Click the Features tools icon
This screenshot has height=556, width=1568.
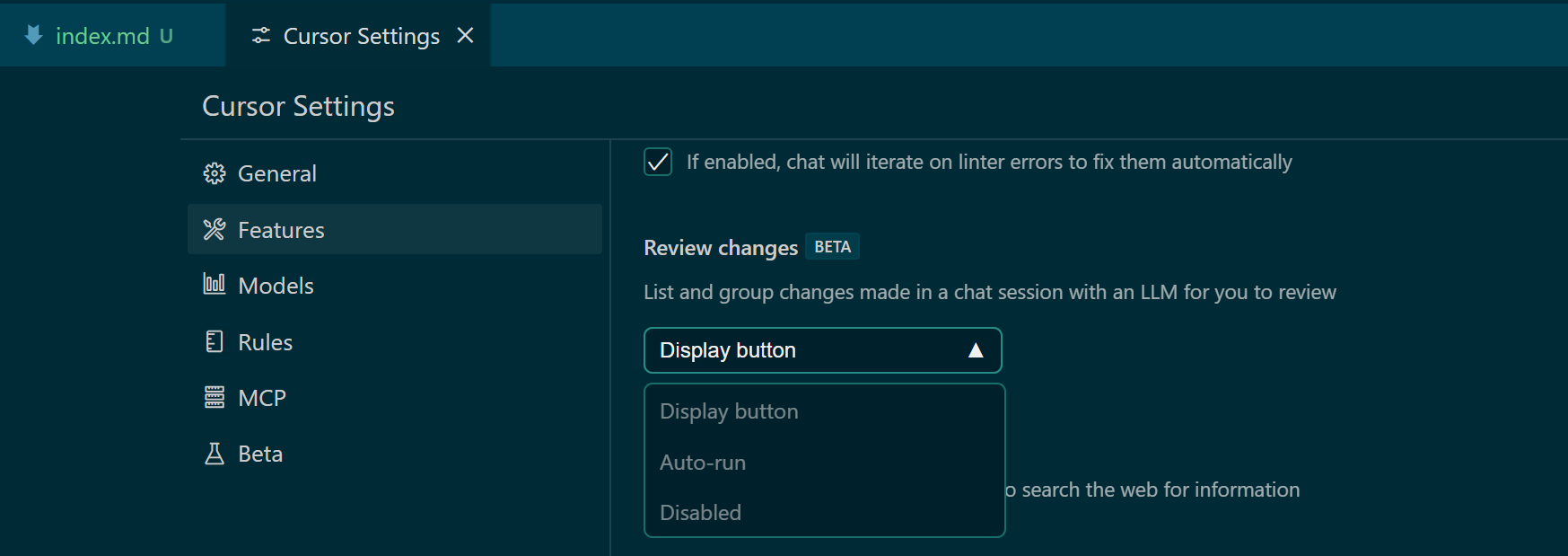click(x=215, y=230)
